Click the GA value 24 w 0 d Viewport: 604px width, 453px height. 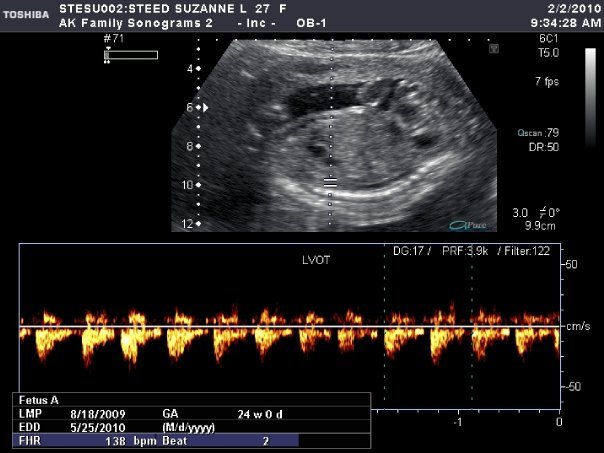[260, 414]
